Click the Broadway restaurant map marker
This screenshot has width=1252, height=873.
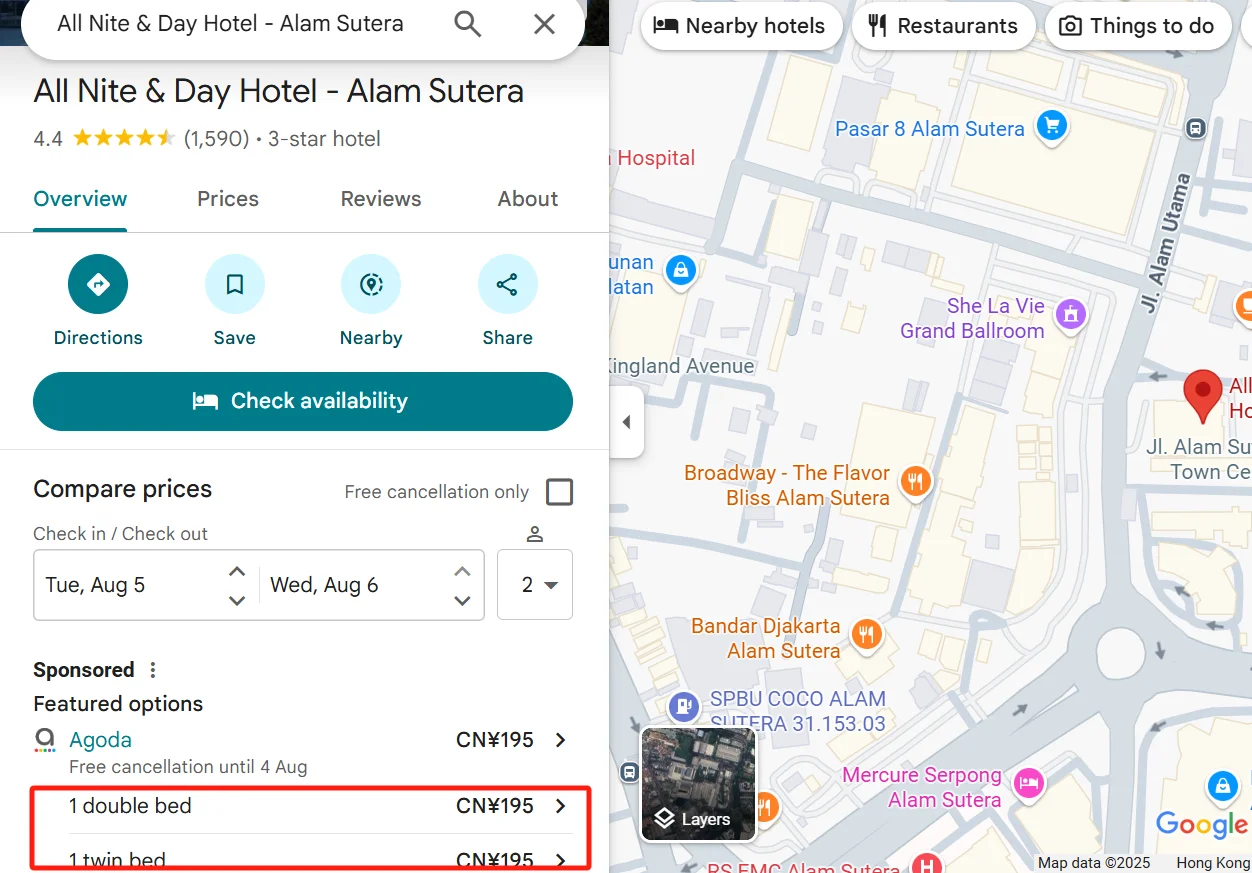click(915, 481)
